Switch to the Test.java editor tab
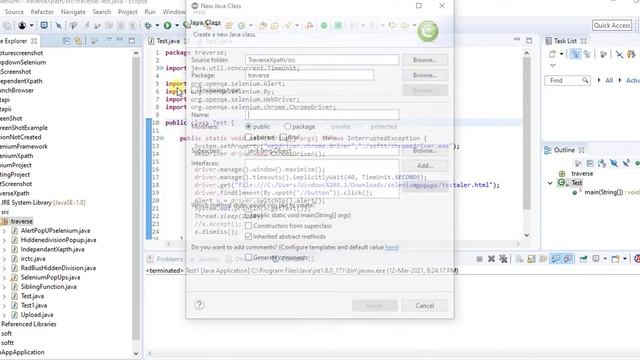Screen dimensions: 640x360 point(168,41)
